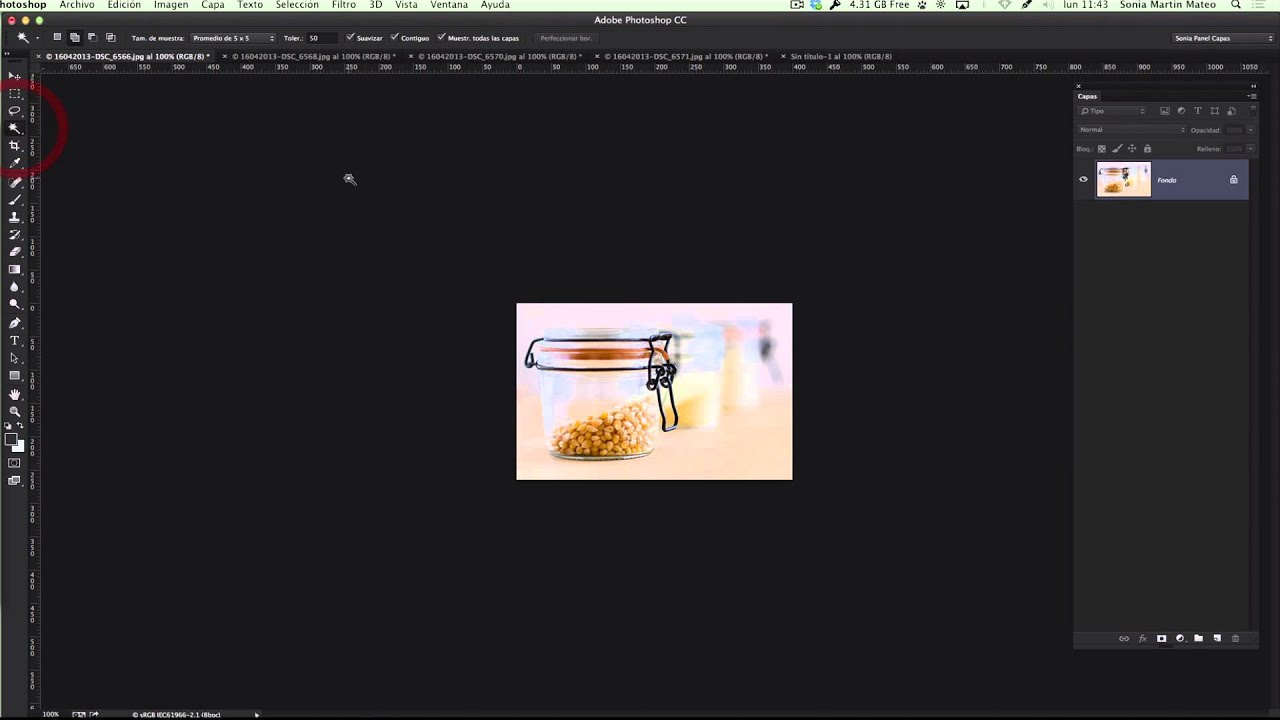Select the Healing Brush tool

point(14,182)
